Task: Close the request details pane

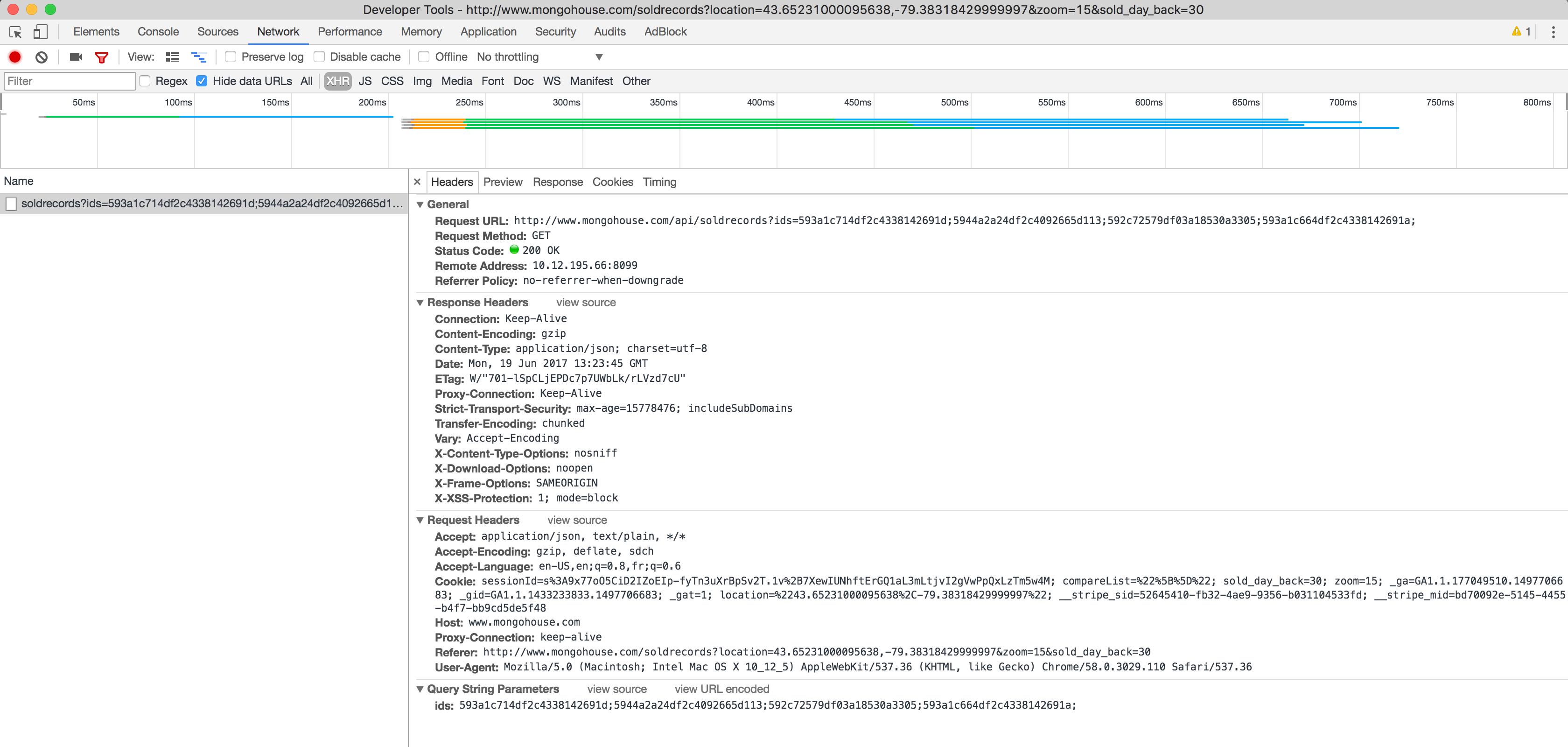Action: (417, 182)
